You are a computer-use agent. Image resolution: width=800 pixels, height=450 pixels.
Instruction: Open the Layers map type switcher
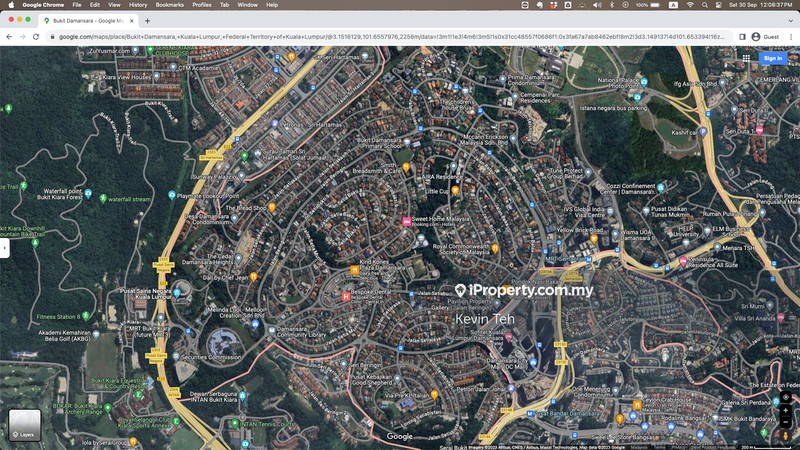tap(25, 425)
